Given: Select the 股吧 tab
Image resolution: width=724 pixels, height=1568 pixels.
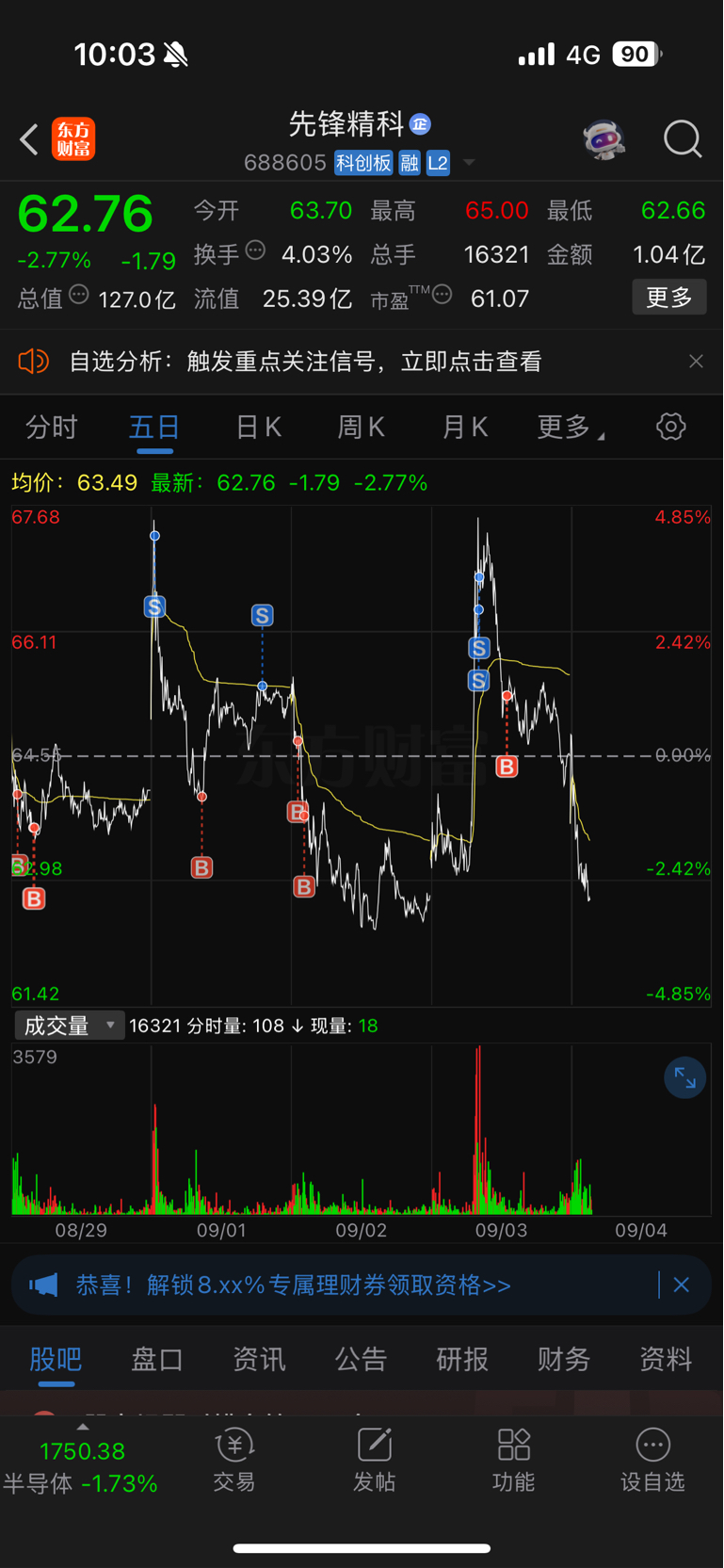Looking at the screenshot, I should coord(56,1359).
